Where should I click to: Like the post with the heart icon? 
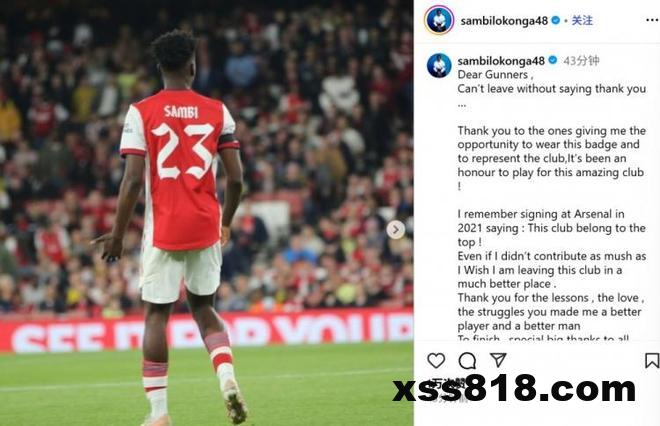(x=436, y=361)
